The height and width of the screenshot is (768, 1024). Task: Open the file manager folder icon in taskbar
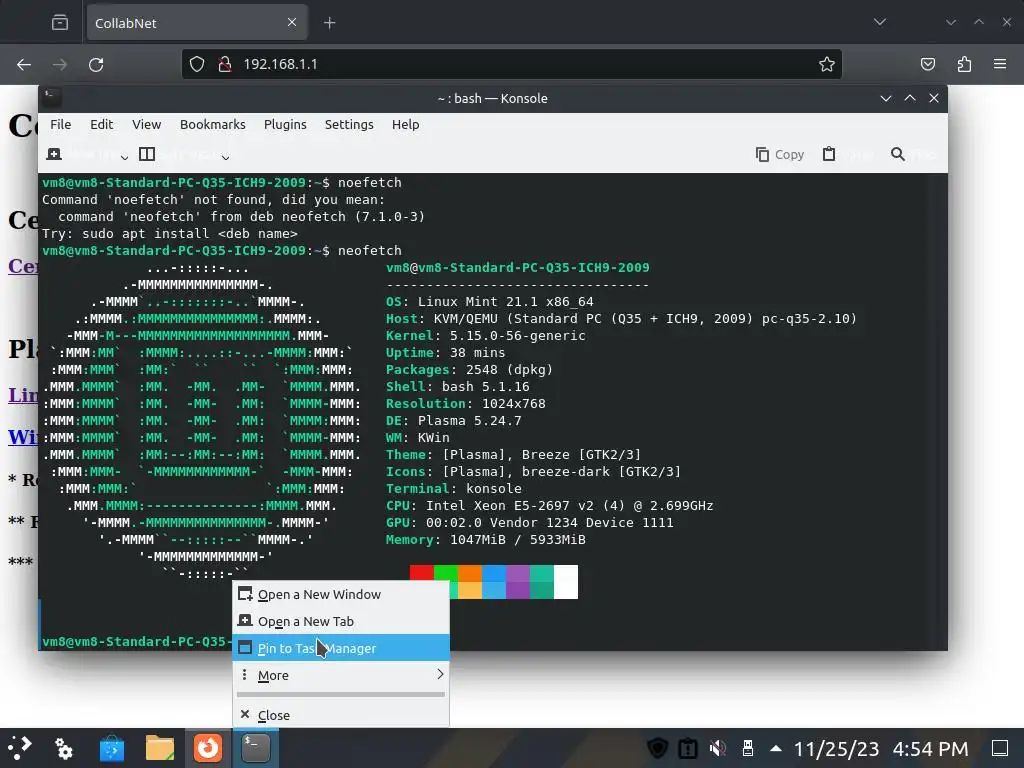point(160,748)
